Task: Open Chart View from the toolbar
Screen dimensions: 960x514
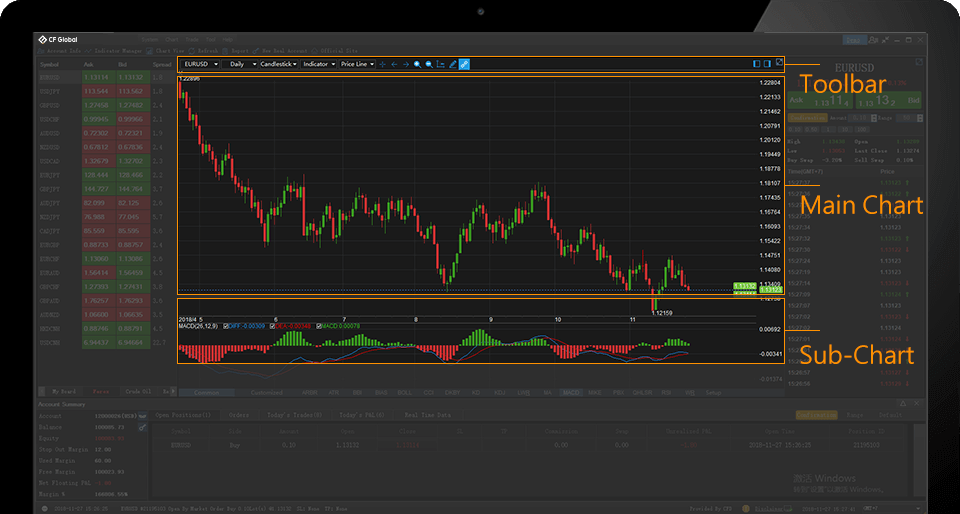Action: pos(165,51)
